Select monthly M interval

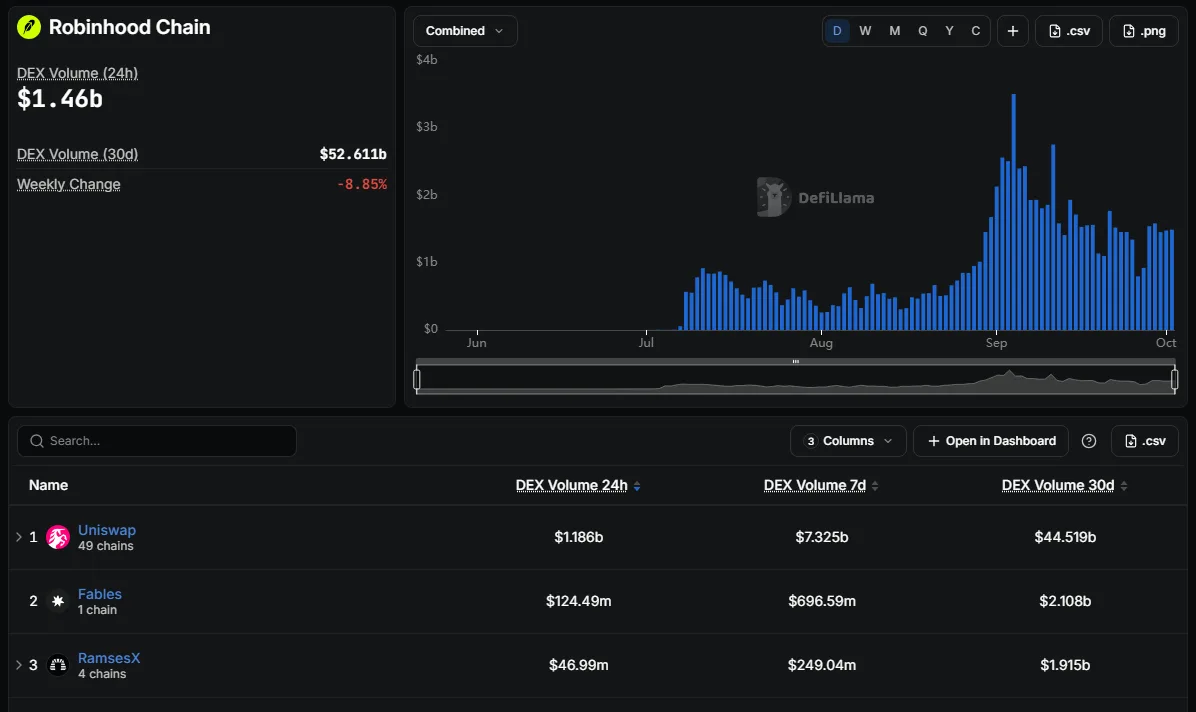[895, 31]
